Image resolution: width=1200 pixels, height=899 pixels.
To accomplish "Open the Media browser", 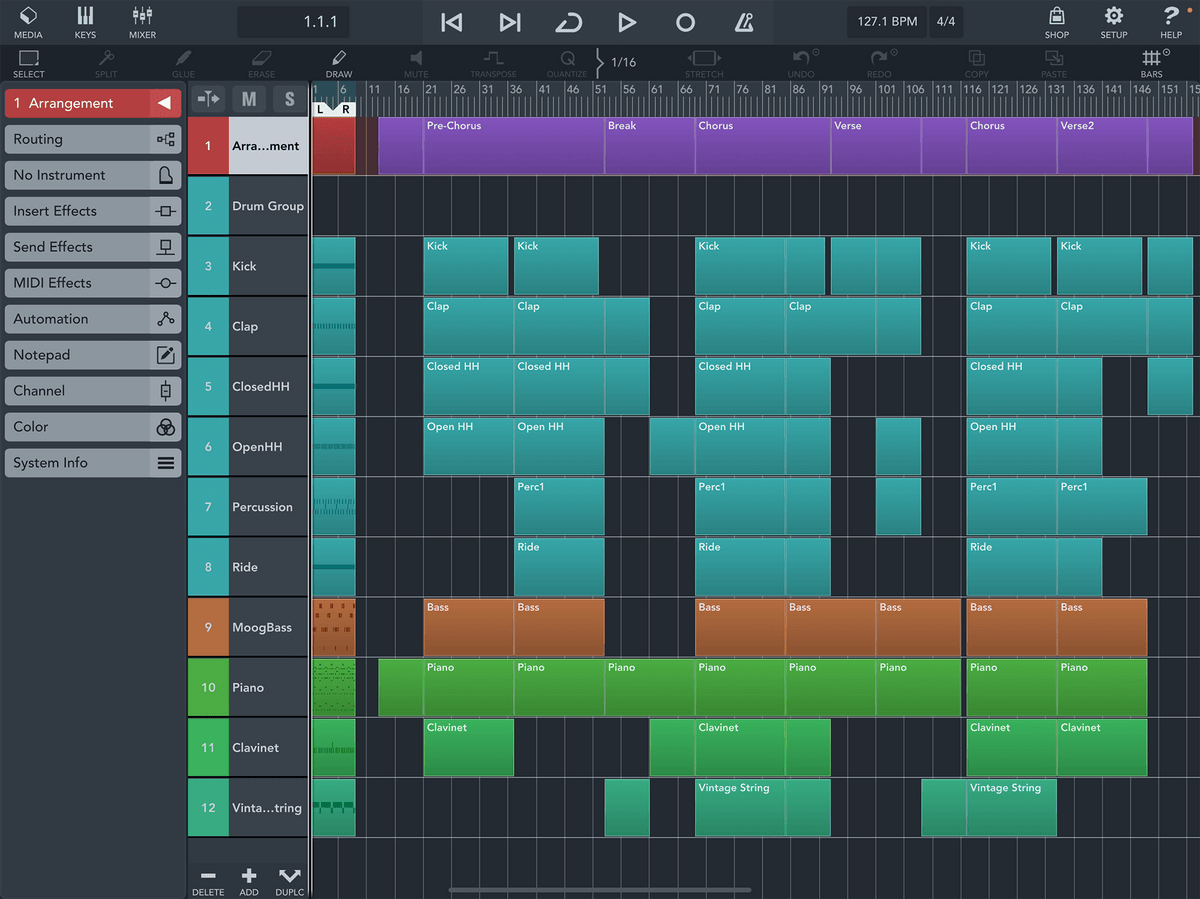I will (x=28, y=22).
